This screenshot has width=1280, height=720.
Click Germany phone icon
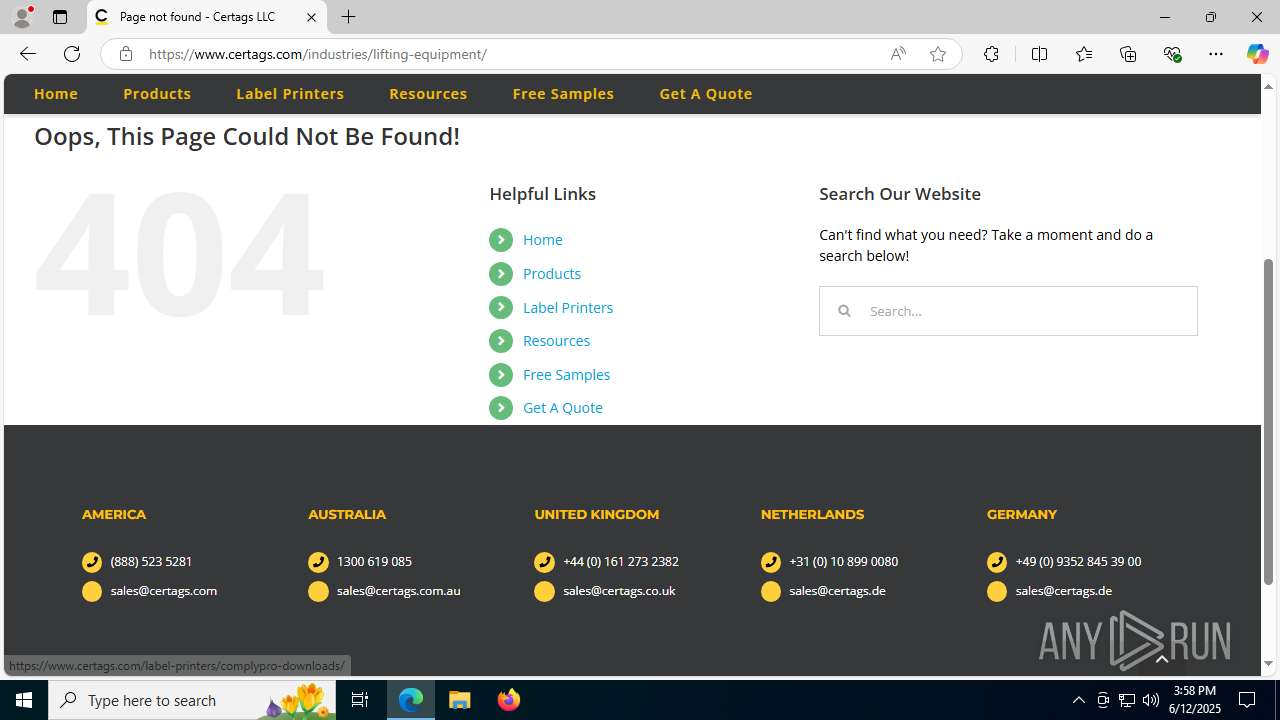pos(997,562)
